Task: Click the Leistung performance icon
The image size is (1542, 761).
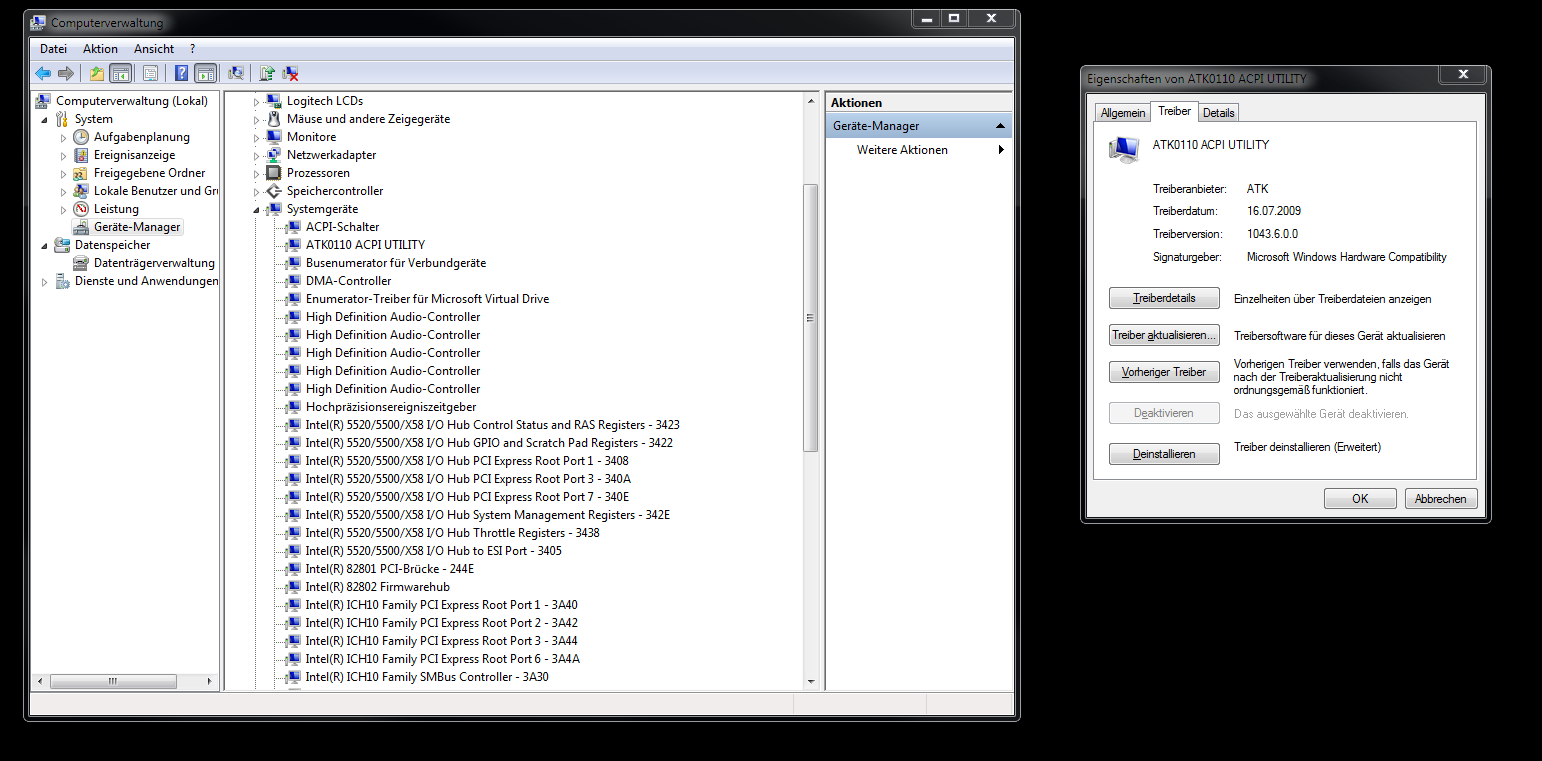Action: pos(81,209)
